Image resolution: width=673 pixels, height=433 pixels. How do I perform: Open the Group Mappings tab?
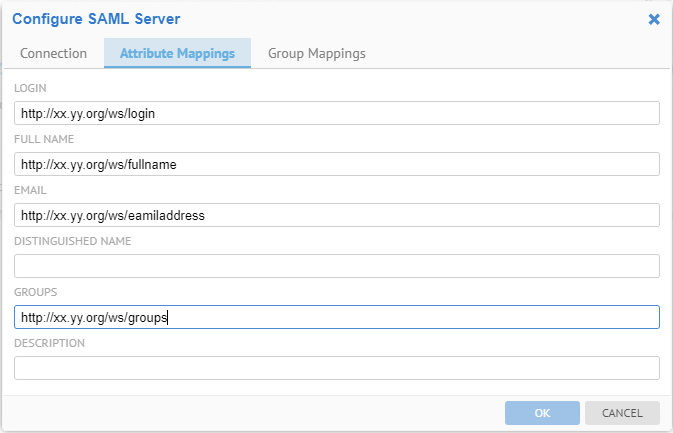(x=316, y=54)
